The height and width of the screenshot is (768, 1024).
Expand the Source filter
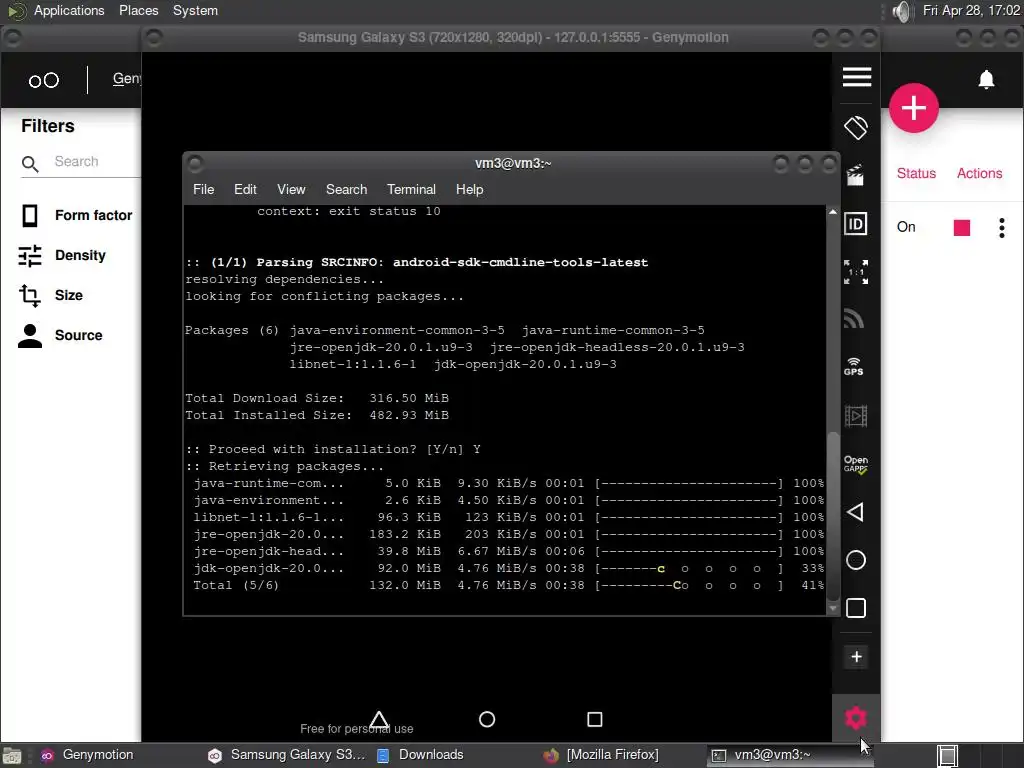[60, 335]
